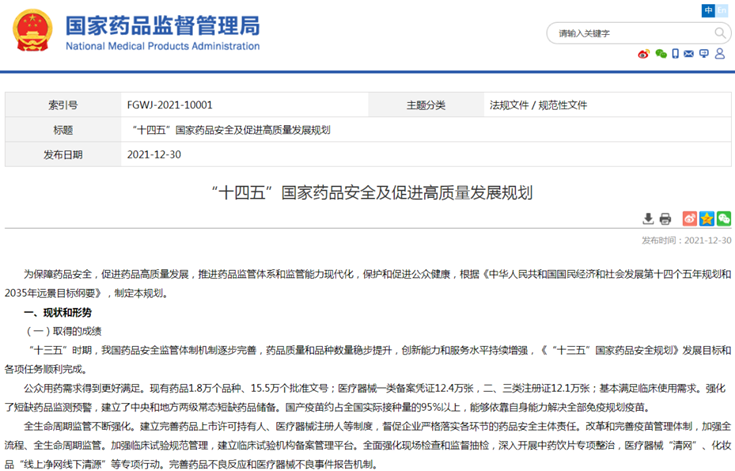Switch language to 中 (Chinese)
The image size is (735, 471).
click(708, 10)
